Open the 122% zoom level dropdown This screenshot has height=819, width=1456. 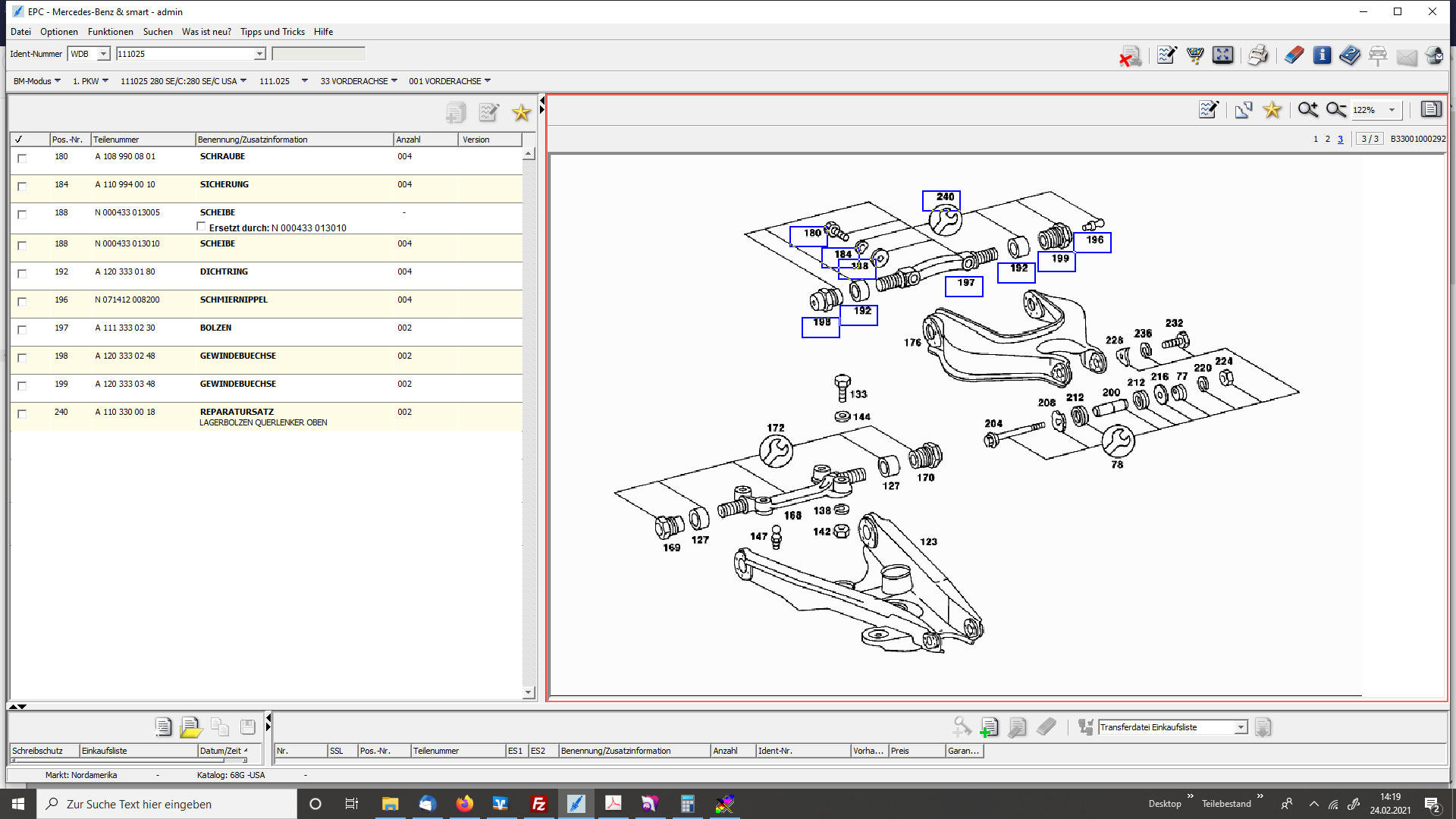pyautogui.click(x=1392, y=110)
